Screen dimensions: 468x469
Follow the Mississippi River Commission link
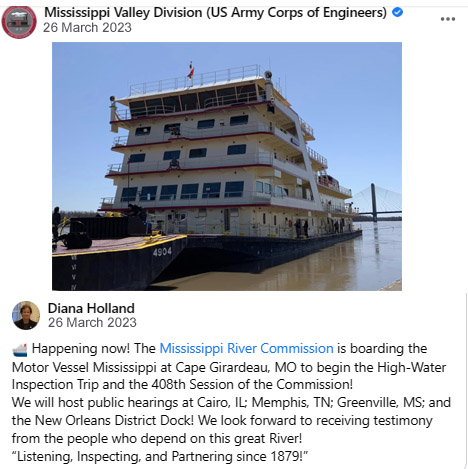point(246,348)
